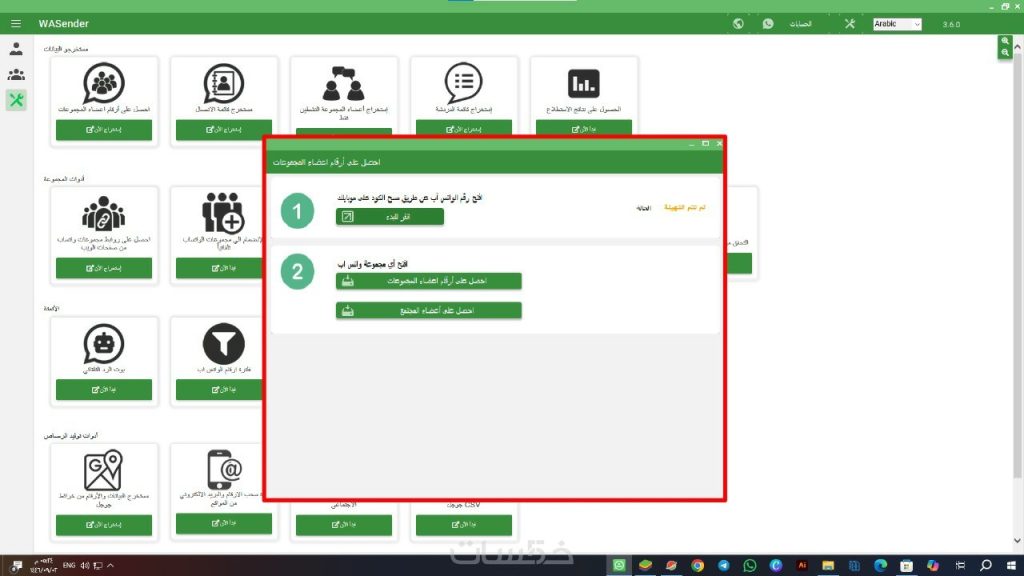The width and height of the screenshot is (1024, 576).
Task: Click the zoom in magnifier icon
Action: coord(1005,41)
